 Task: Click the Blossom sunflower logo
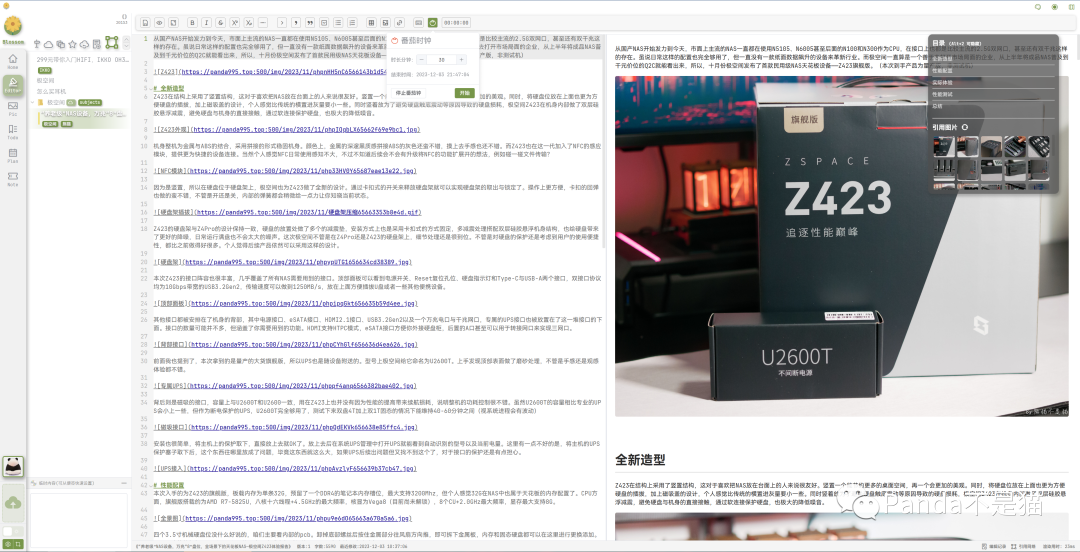(12, 26)
